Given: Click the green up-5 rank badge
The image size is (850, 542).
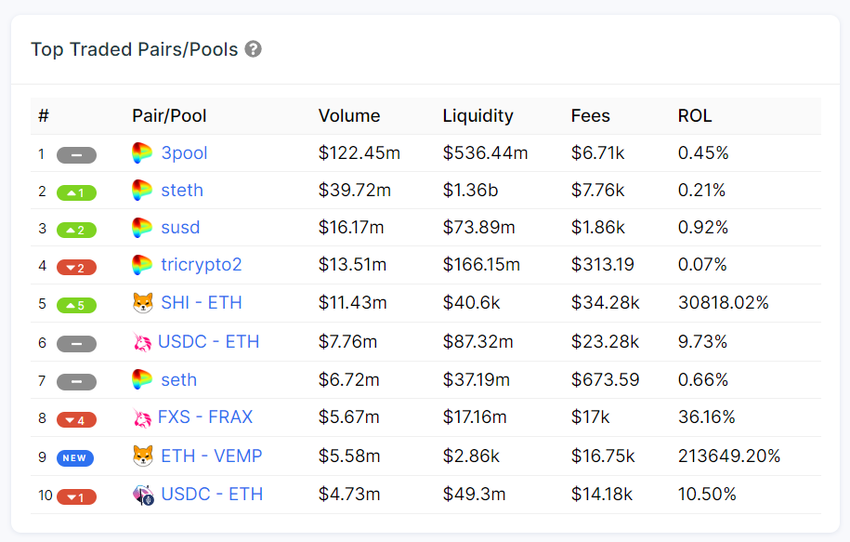Looking at the screenshot, I should (76, 305).
